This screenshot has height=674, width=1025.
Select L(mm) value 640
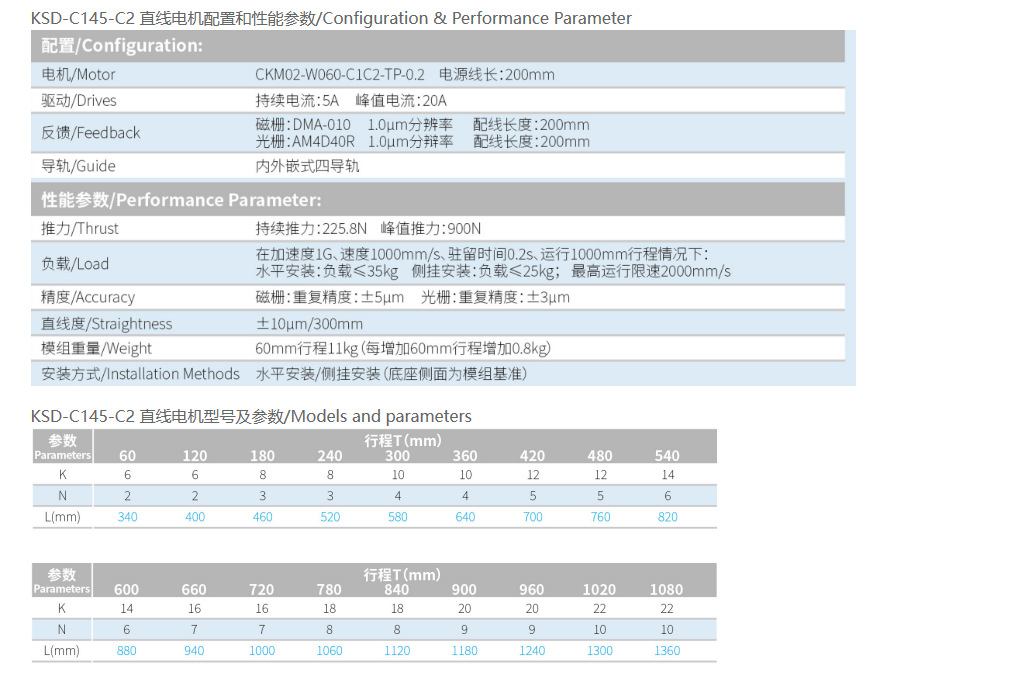[x=465, y=517]
